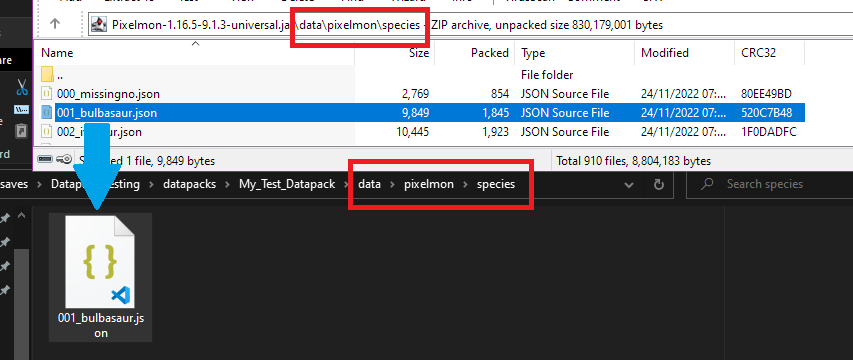This screenshot has width=853, height=360.
Task: Open the 'My_Test_Datapack' breadcrumb folder
Action: point(287,184)
